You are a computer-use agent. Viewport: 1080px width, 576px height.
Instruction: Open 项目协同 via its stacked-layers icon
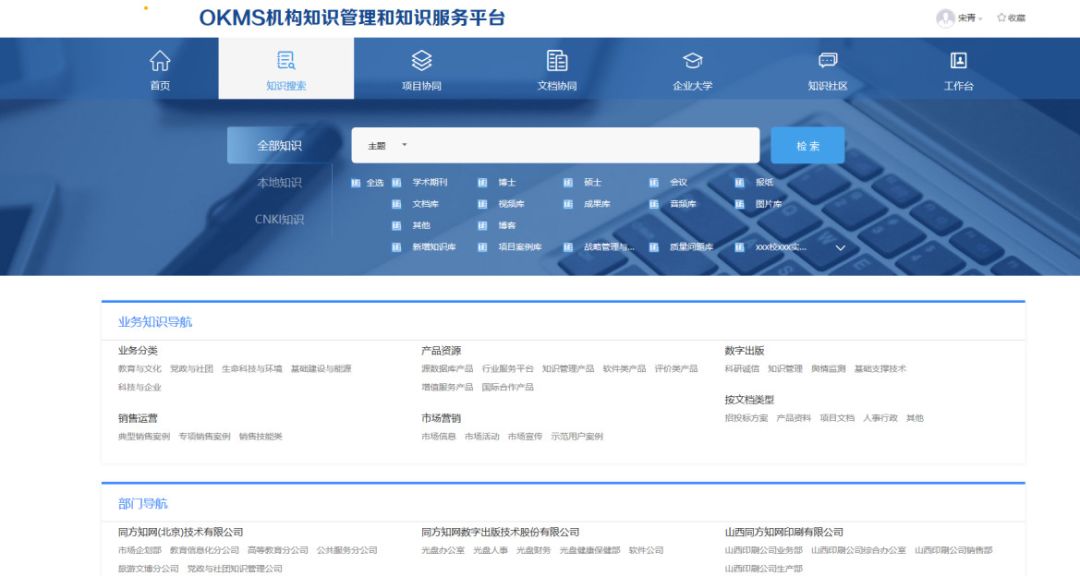coord(421,59)
